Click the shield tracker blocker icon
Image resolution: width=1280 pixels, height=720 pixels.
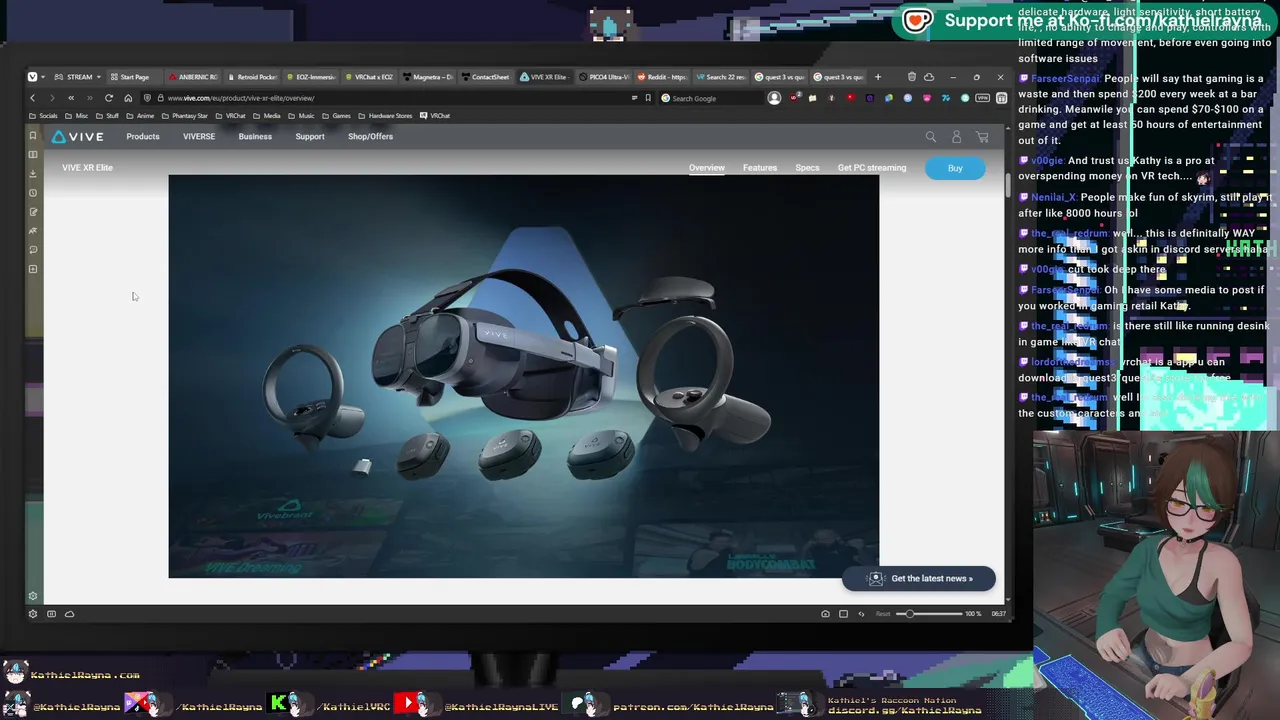(147, 98)
